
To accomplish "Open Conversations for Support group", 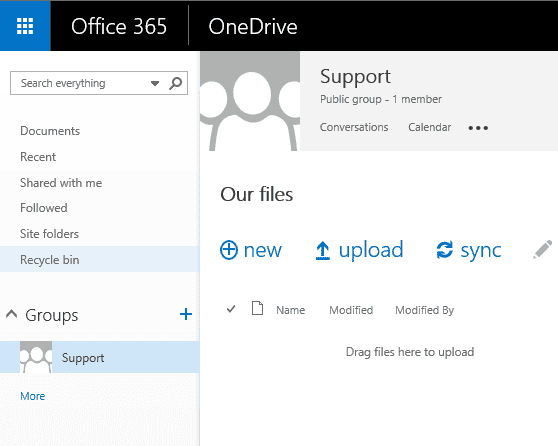I will tap(354, 127).
